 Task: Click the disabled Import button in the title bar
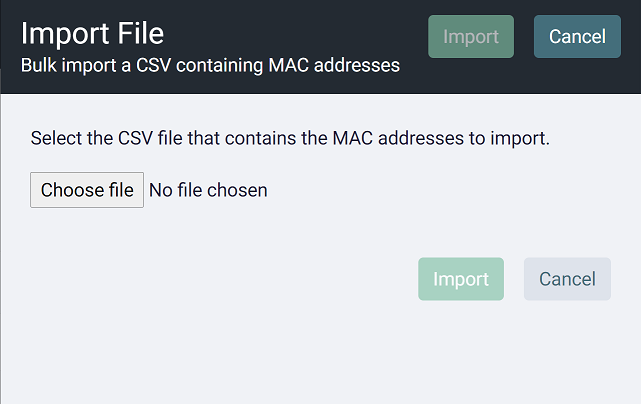pos(471,37)
